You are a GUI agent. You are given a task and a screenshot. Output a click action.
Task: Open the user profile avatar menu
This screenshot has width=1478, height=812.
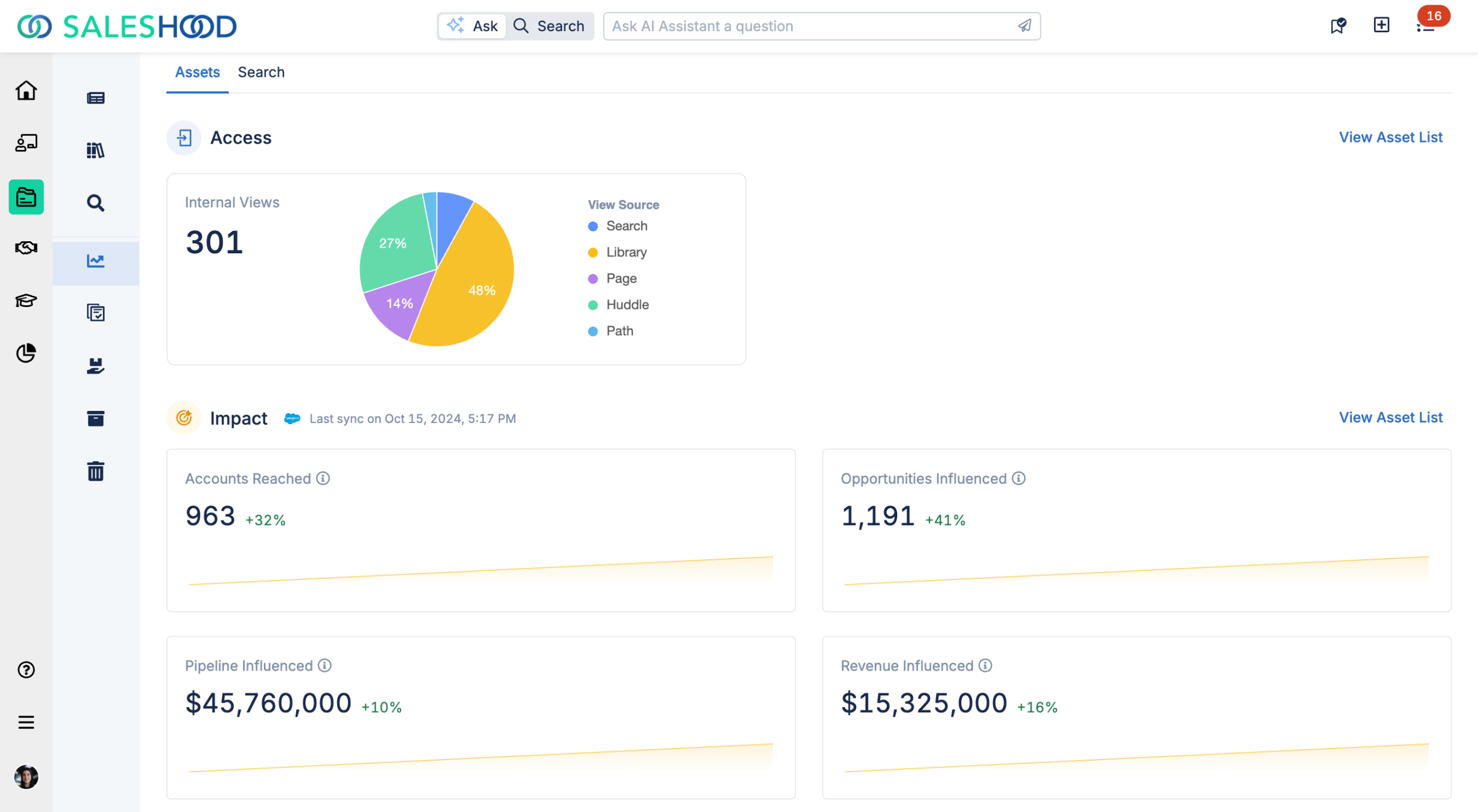[26, 777]
